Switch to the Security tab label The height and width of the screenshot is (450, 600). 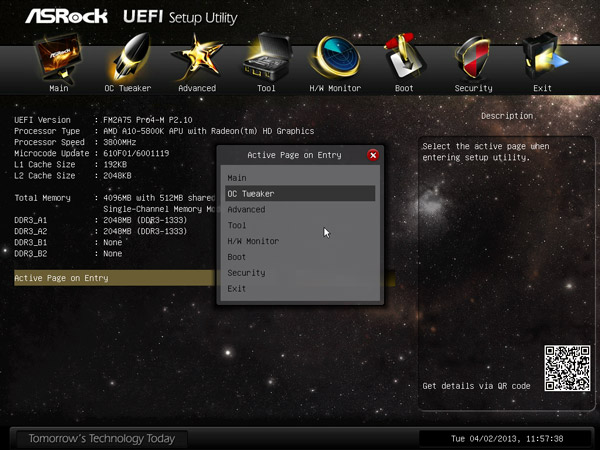(x=473, y=88)
